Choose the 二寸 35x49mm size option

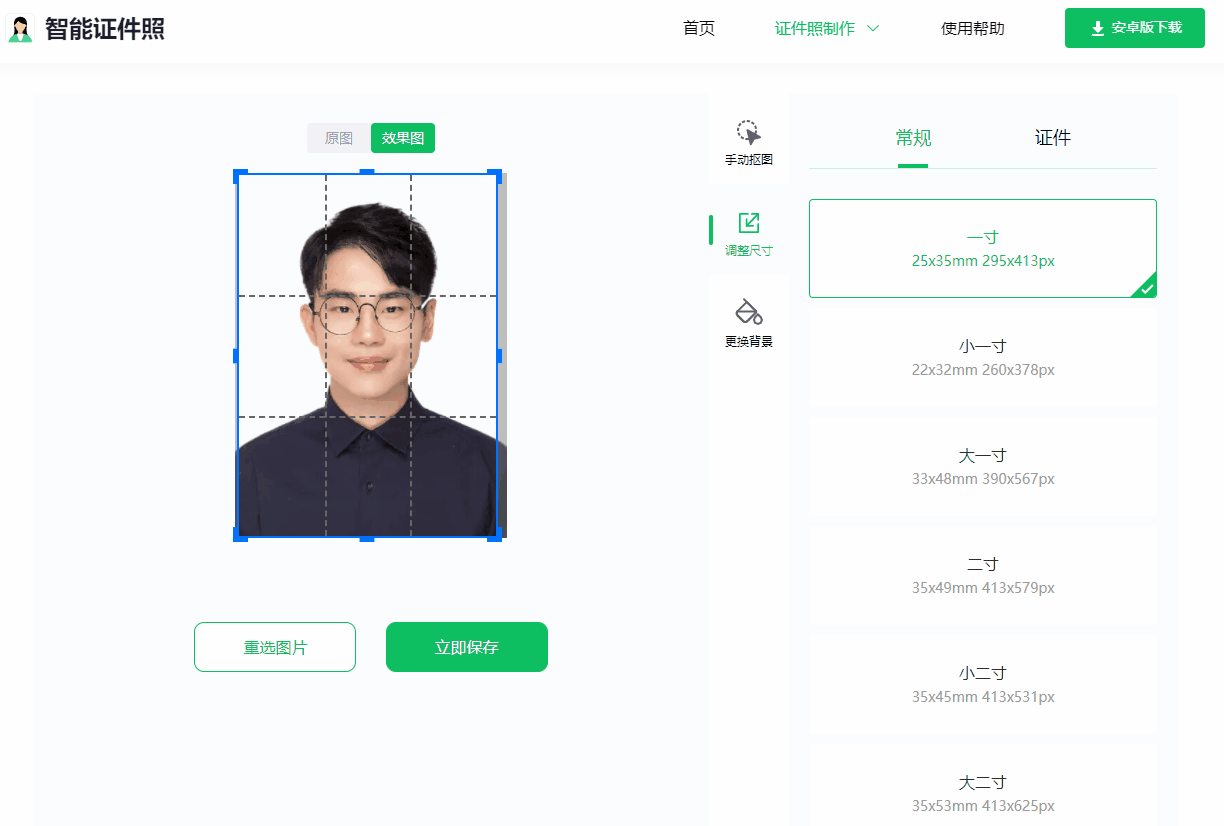pos(983,575)
